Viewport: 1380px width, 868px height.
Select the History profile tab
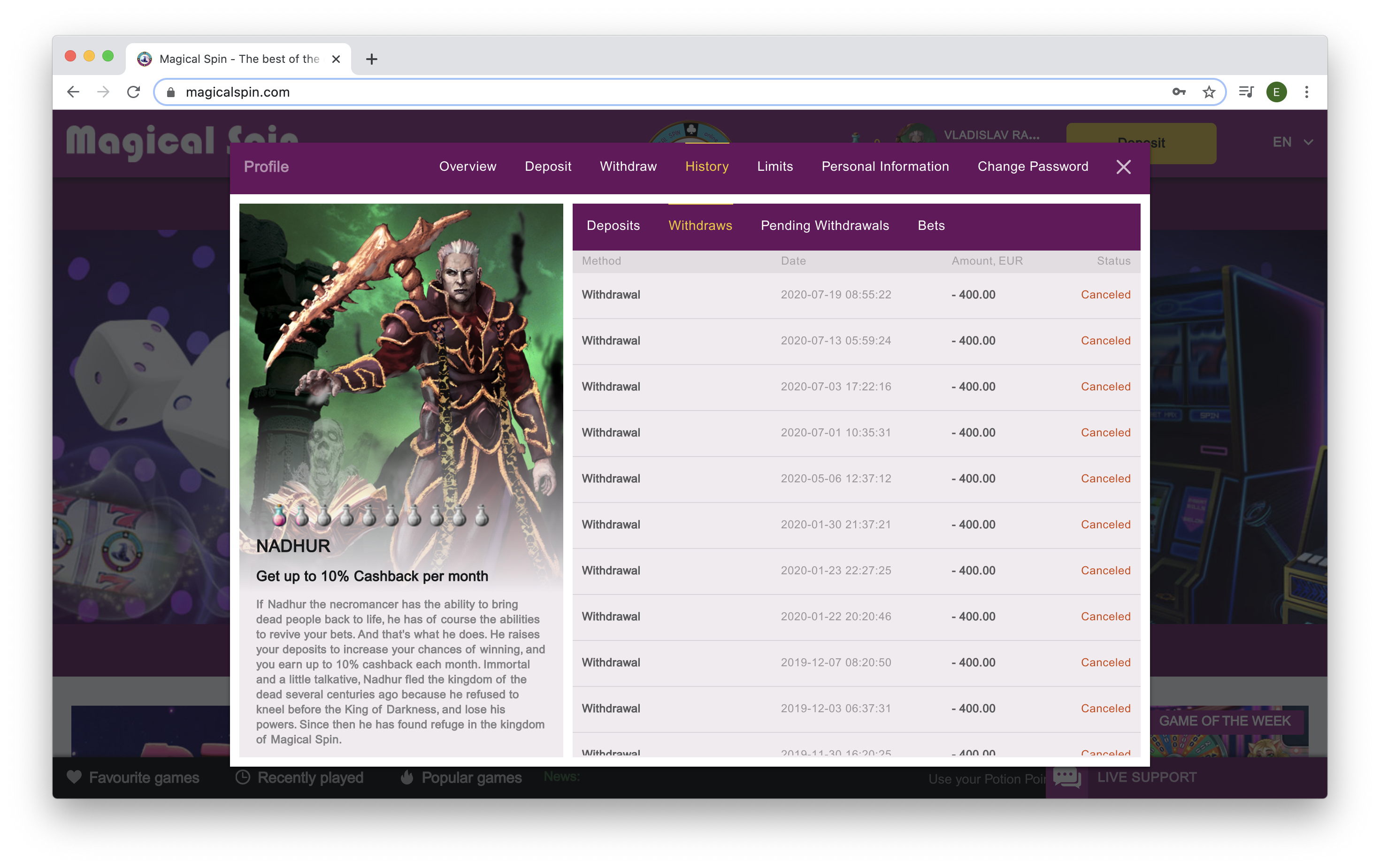pos(706,166)
